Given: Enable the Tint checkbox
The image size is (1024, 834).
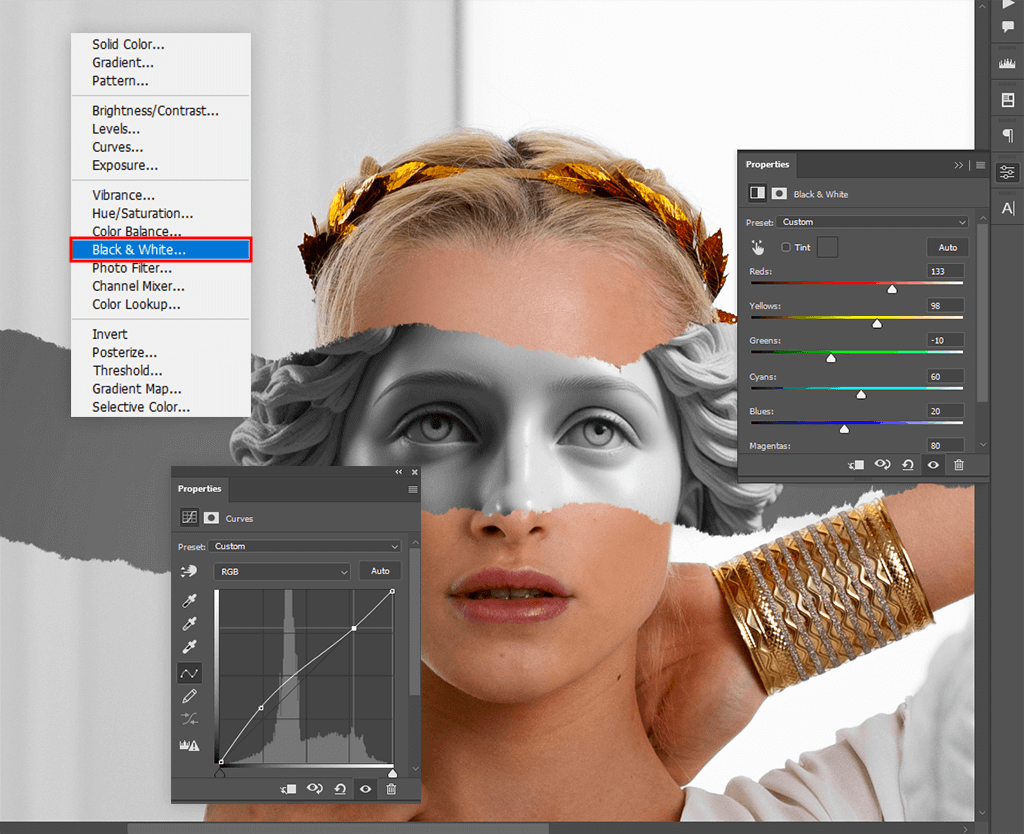Looking at the screenshot, I should click(x=786, y=247).
